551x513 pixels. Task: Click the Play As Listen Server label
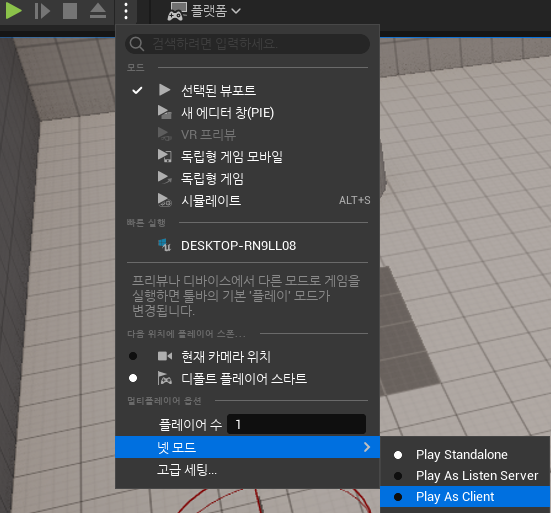[x=477, y=476]
